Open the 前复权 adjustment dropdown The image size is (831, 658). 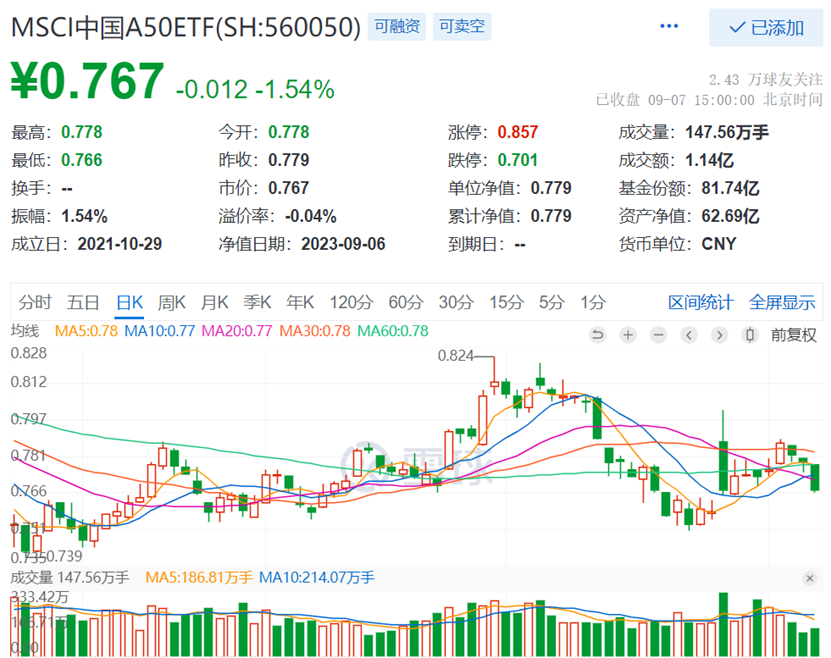[793, 335]
